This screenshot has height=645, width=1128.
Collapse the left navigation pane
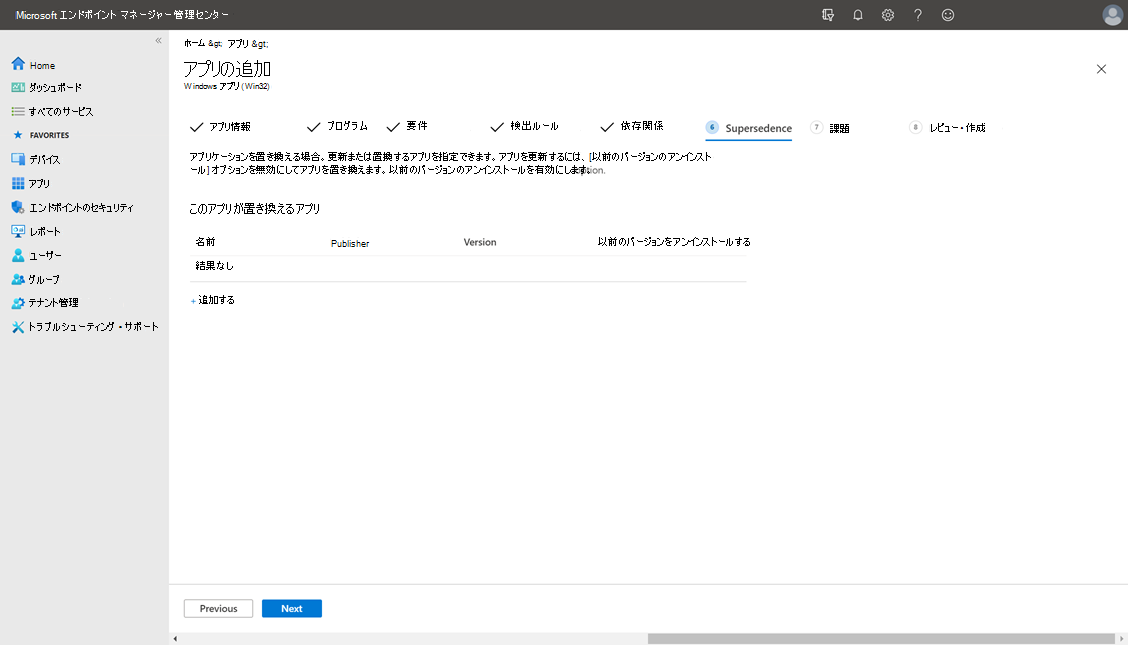tap(158, 40)
